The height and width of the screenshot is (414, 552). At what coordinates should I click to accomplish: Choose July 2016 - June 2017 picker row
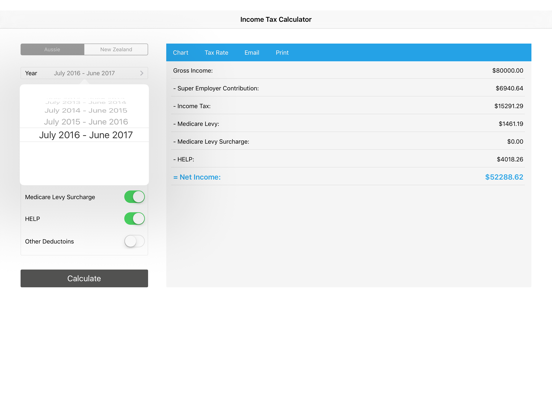pos(84,135)
